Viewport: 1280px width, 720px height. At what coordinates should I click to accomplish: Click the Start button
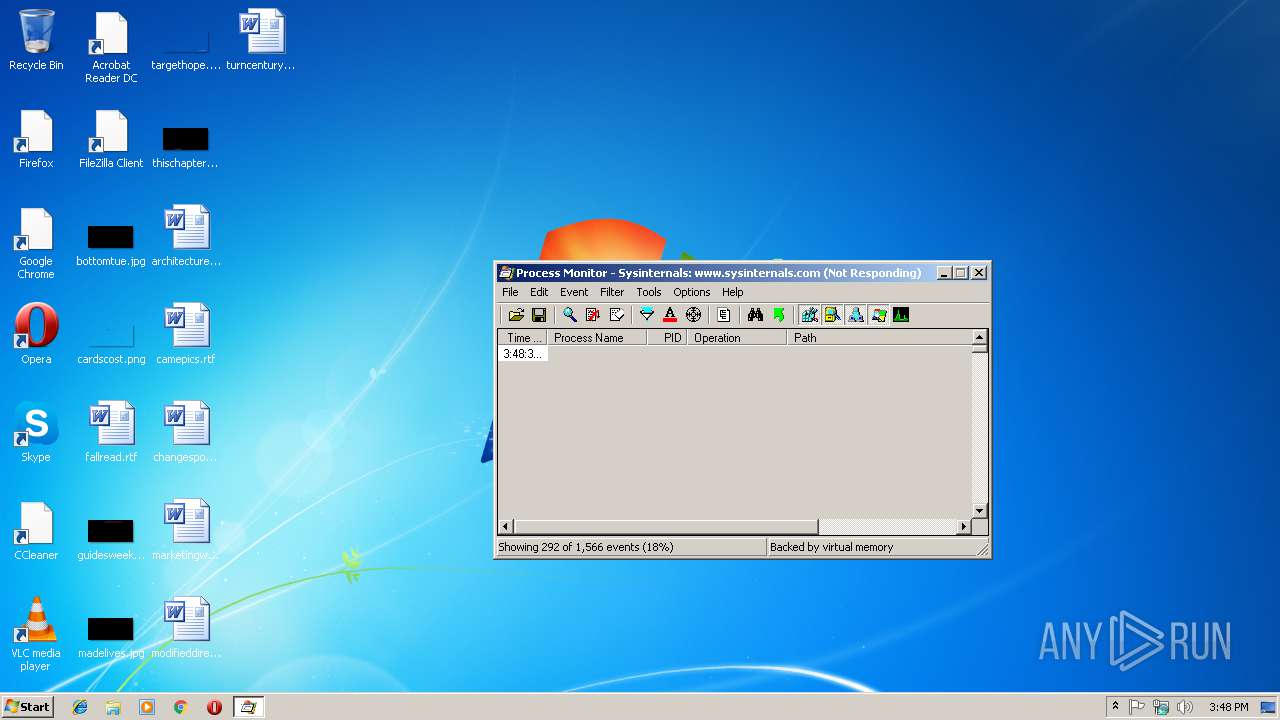click(x=27, y=707)
